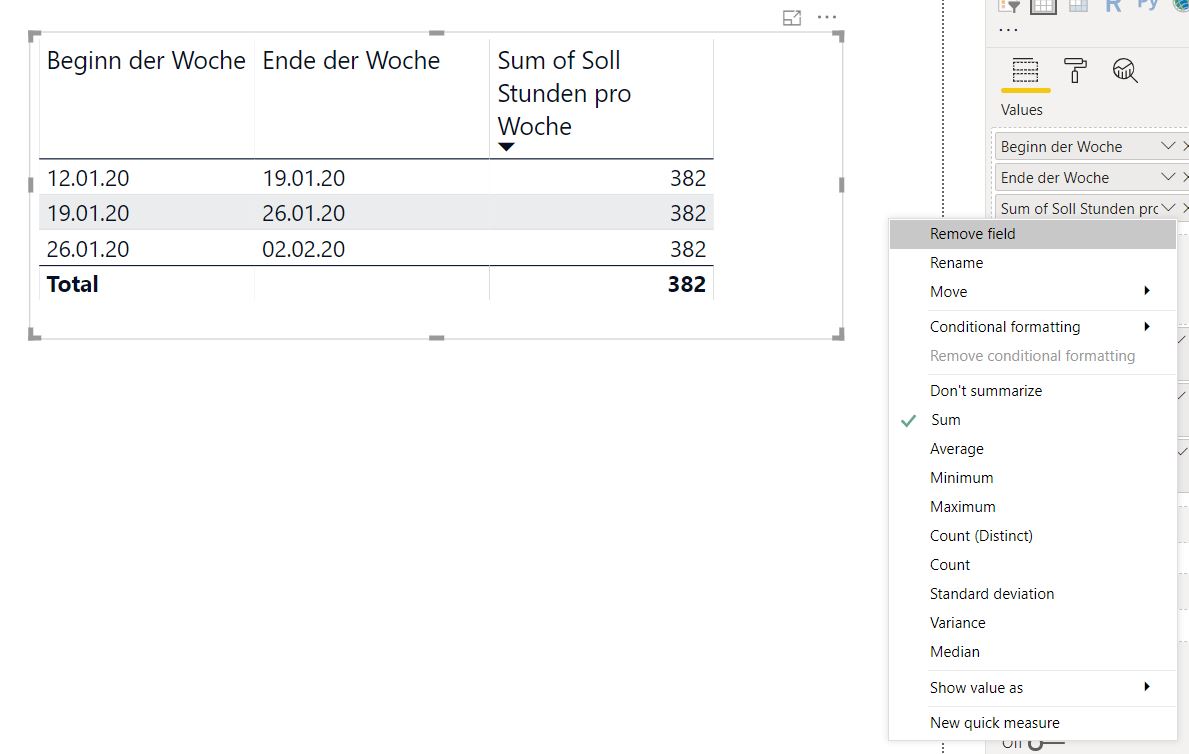Select Count (Distinct) aggregation

tap(1033, 536)
